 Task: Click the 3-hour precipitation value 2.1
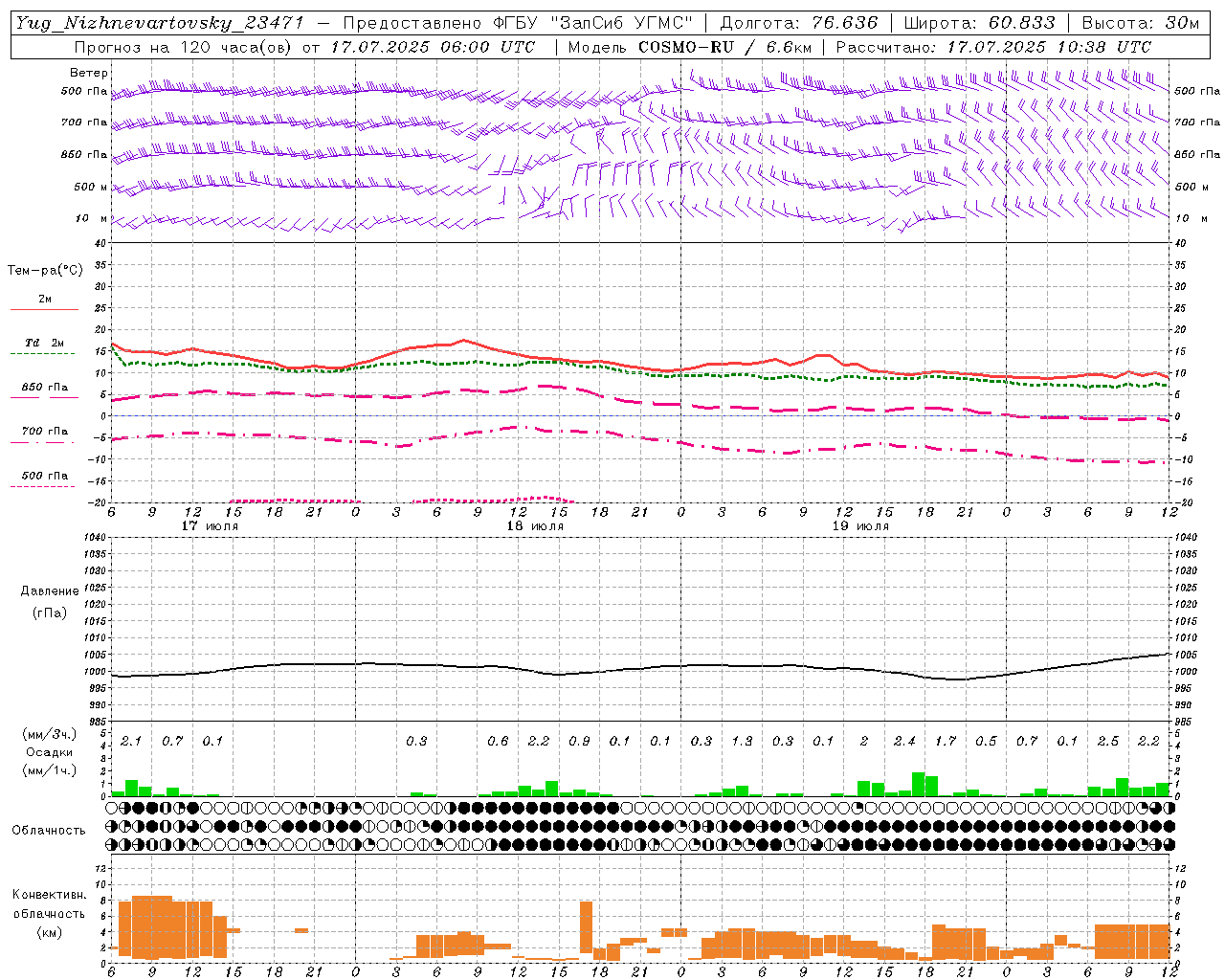pyautogui.click(x=131, y=741)
